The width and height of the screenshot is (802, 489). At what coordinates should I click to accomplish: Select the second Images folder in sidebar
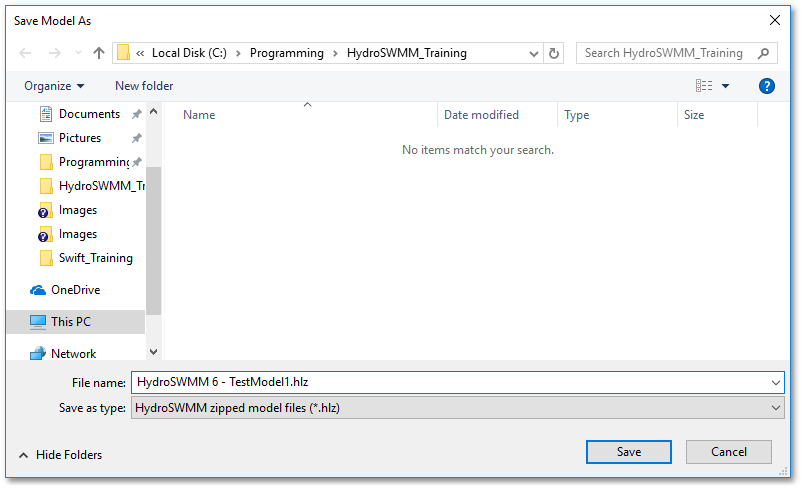[78, 234]
